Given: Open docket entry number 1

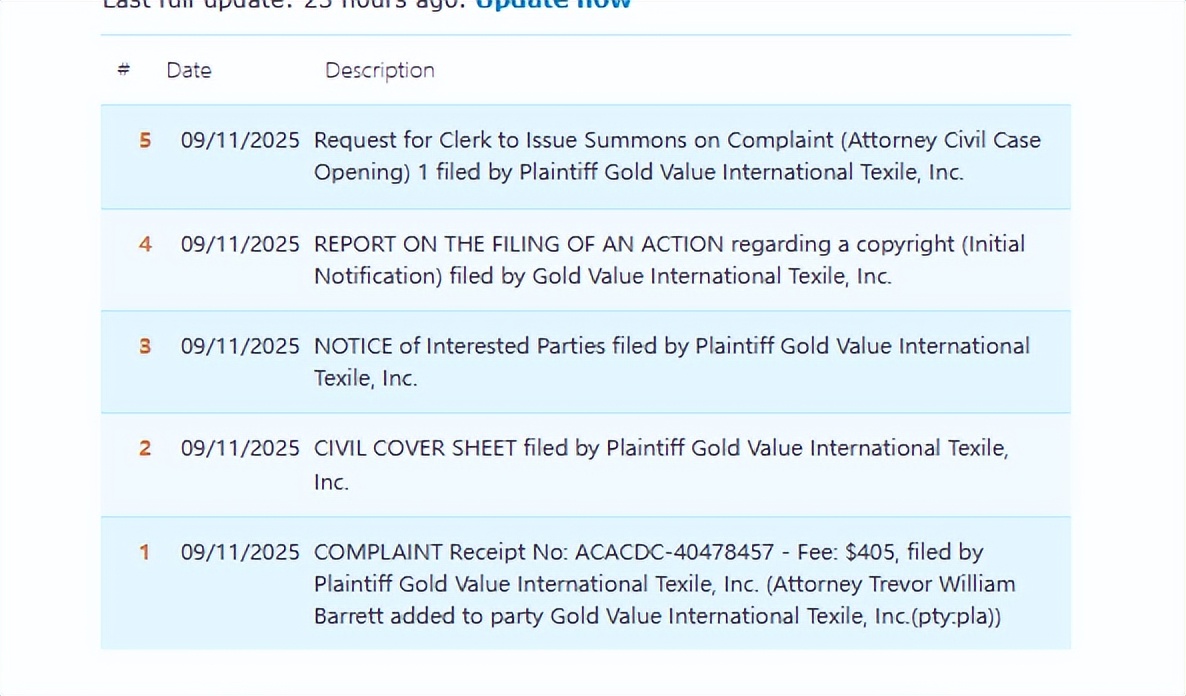Looking at the screenshot, I should 145,552.
